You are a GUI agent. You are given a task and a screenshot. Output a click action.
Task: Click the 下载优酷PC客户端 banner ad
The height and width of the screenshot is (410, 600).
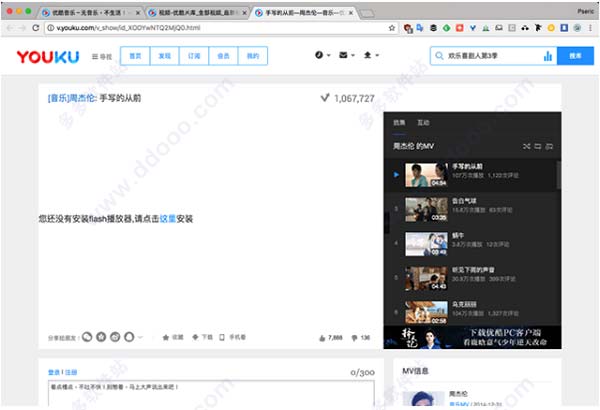473,337
